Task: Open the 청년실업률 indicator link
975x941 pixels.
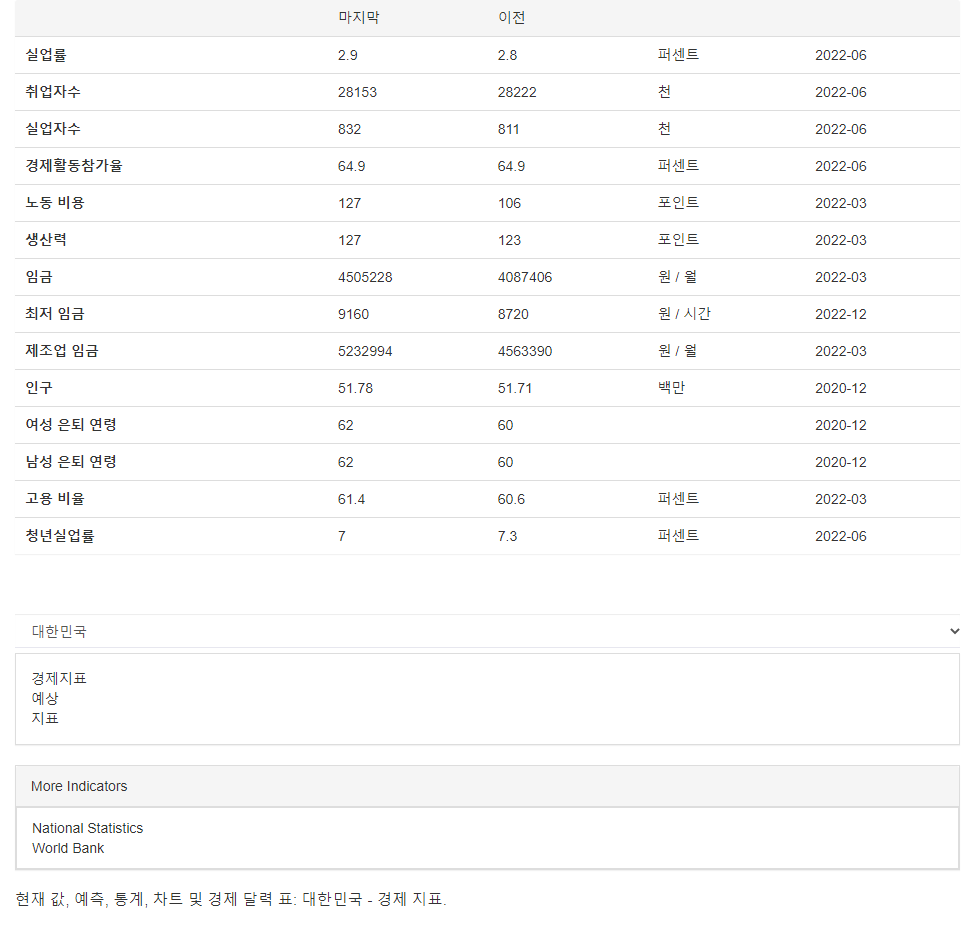Action: click(x=60, y=536)
